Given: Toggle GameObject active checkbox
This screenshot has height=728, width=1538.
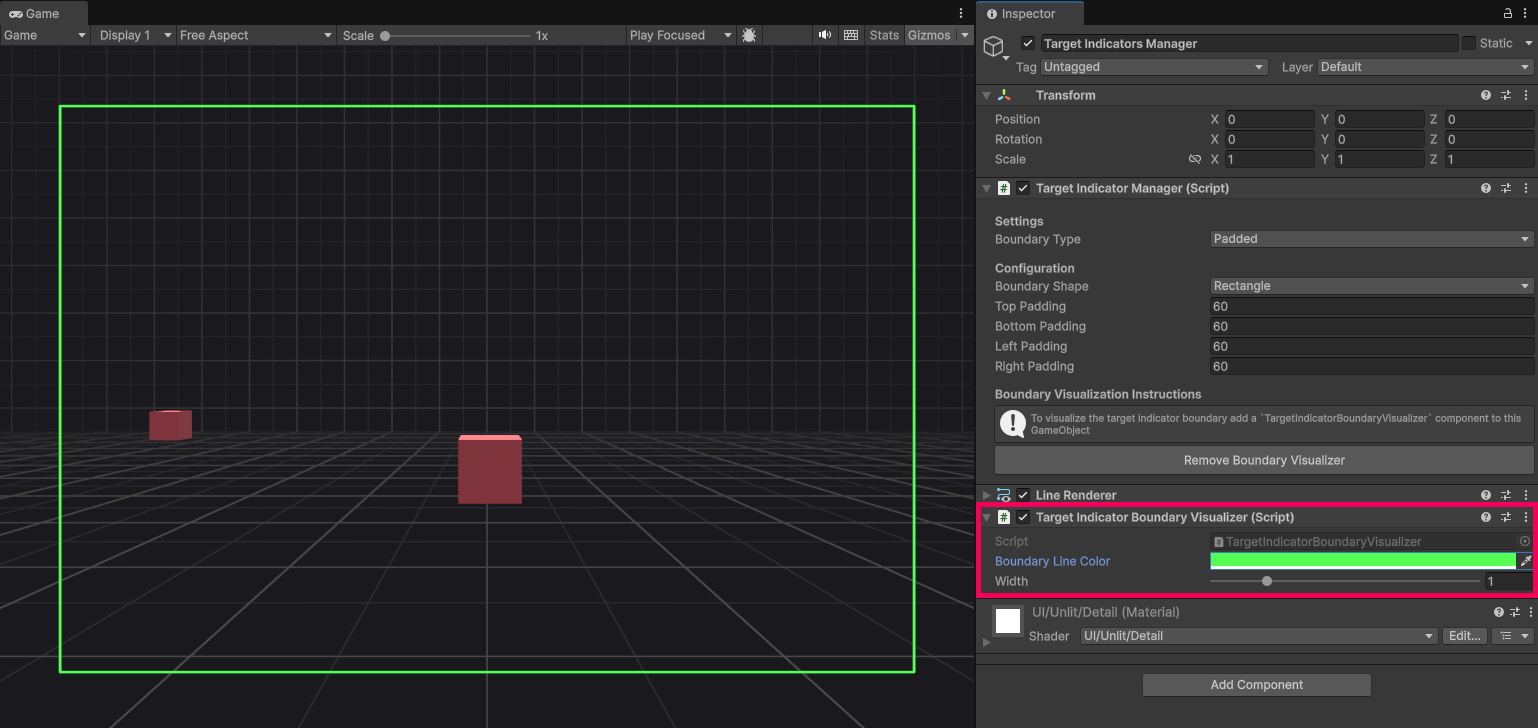Looking at the screenshot, I should (x=1028, y=43).
